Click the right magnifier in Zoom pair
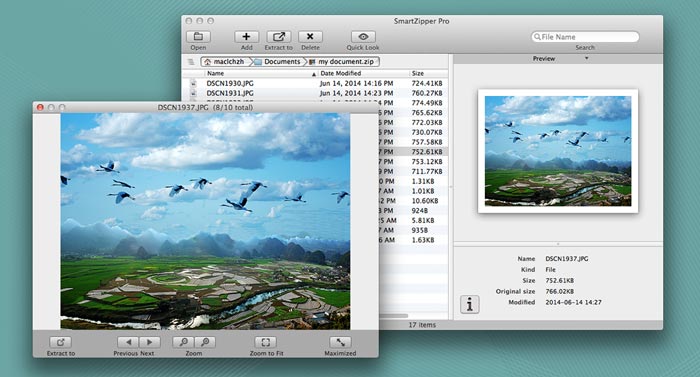Image resolution: width=700 pixels, height=377 pixels. (205, 342)
